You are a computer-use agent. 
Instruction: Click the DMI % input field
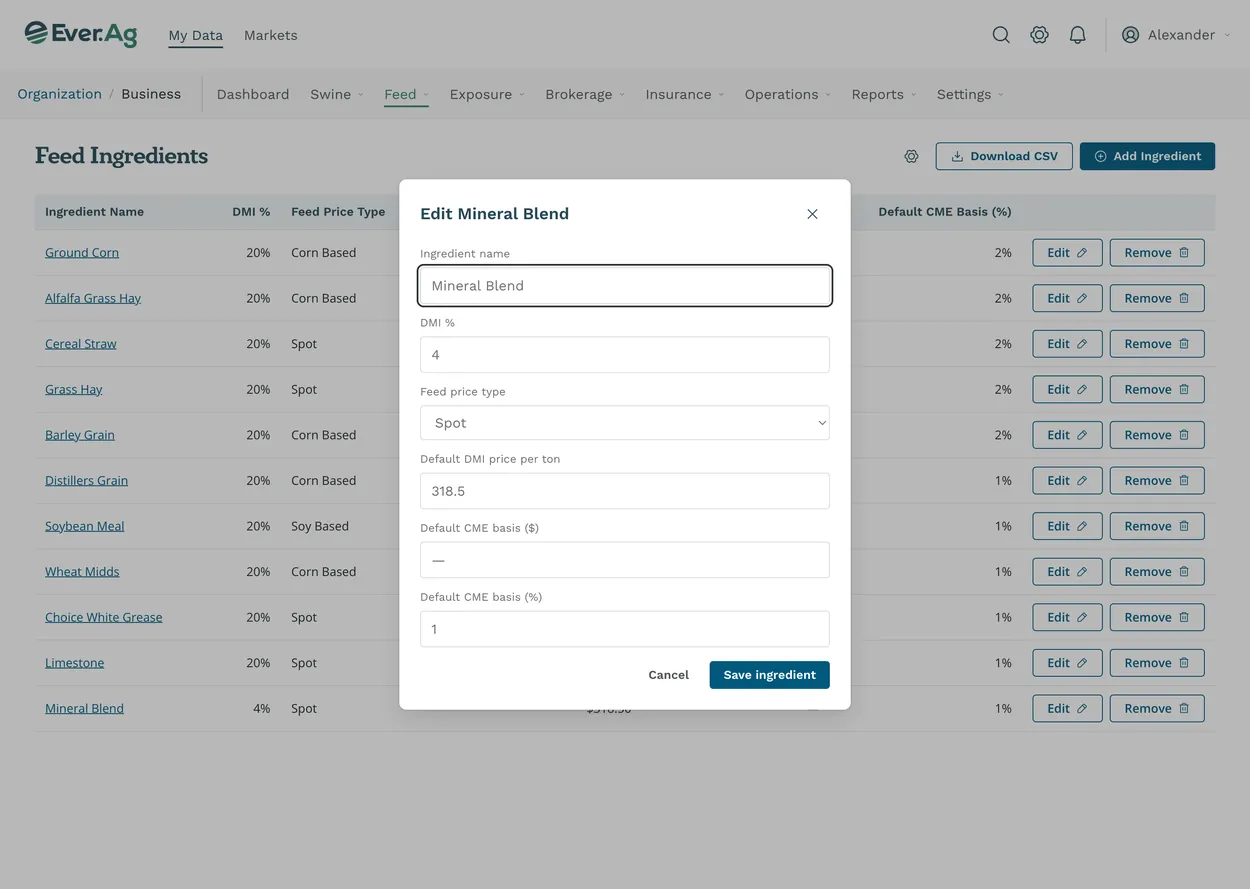(625, 355)
